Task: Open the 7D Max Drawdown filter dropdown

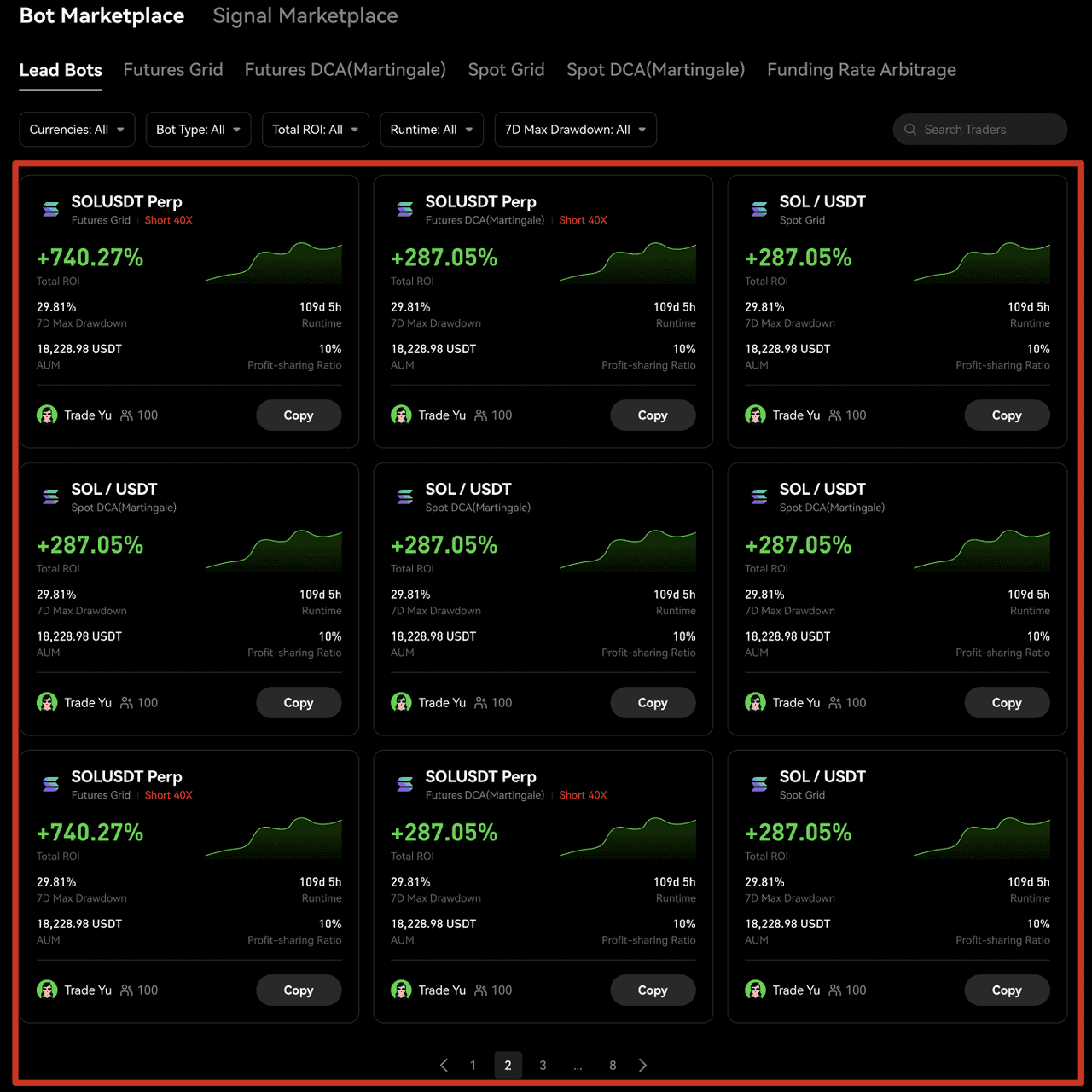Action: coord(575,130)
